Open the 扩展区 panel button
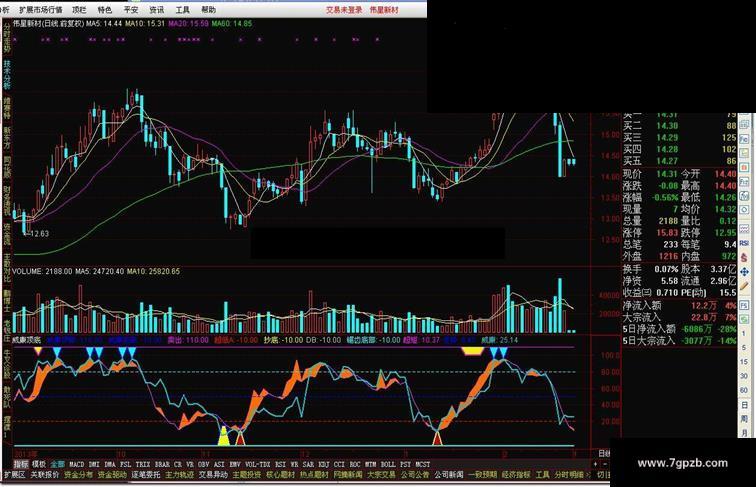The height and width of the screenshot is (487, 756). point(14,475)
